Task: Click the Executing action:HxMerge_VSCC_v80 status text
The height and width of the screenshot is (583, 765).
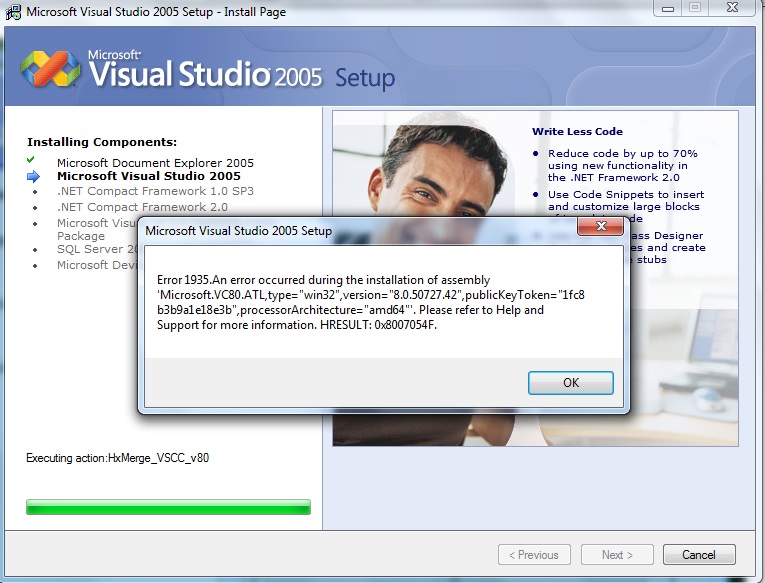Action: 118,458
